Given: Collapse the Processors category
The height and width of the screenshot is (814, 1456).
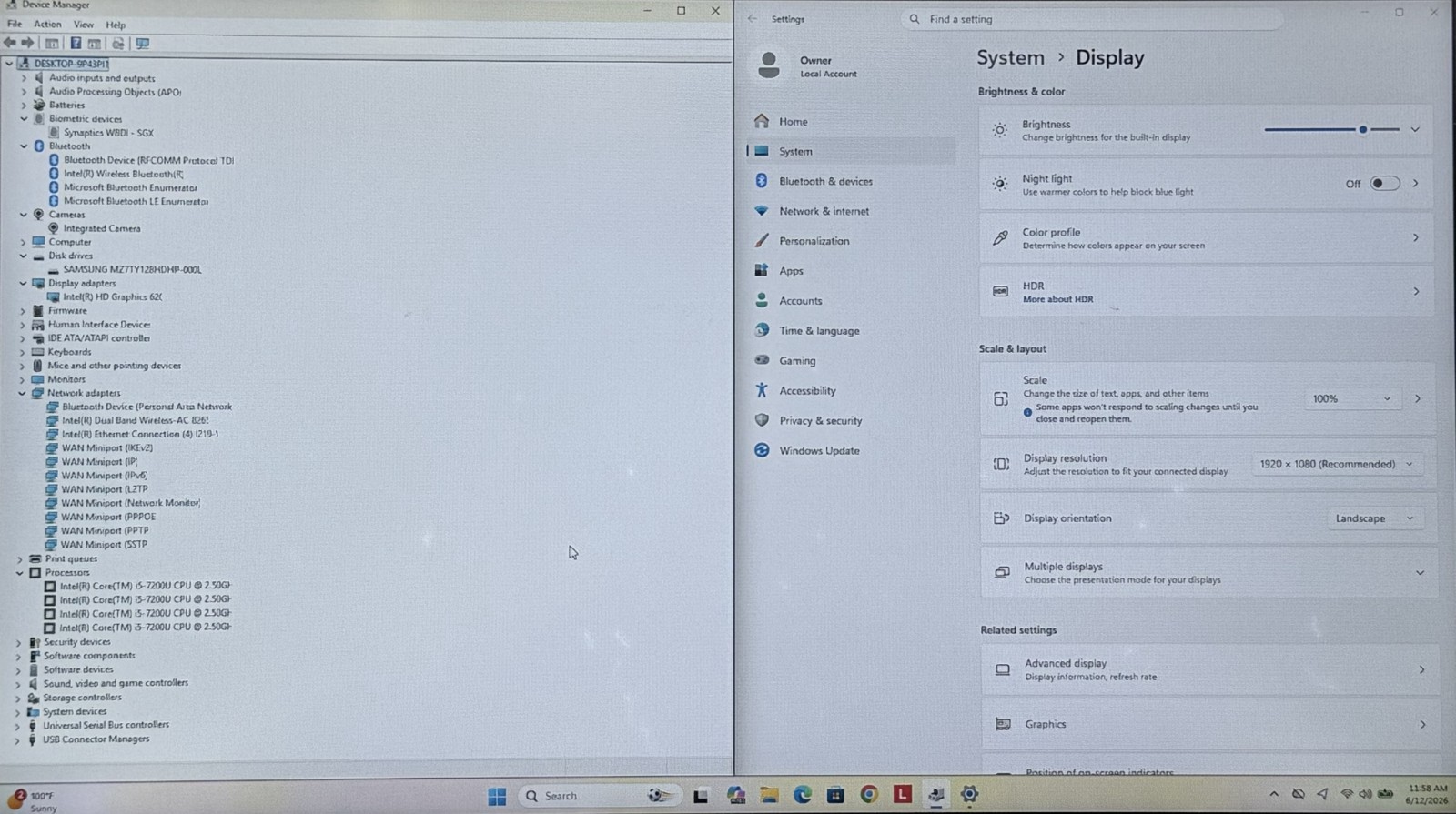Looking at the screenshot, I should (x=20, y=573).
